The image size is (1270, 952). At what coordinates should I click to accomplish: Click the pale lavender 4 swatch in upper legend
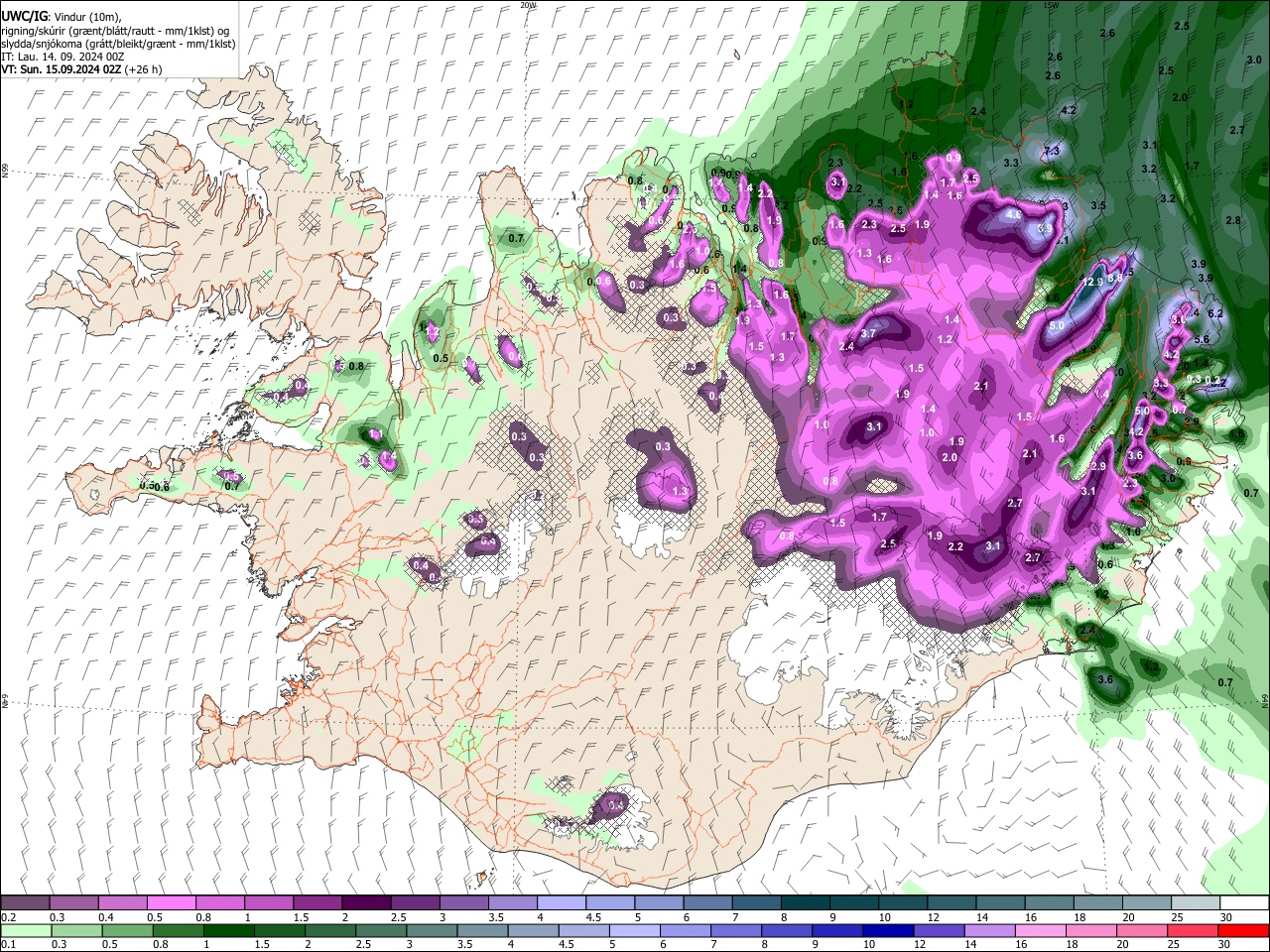pos(562,903)
